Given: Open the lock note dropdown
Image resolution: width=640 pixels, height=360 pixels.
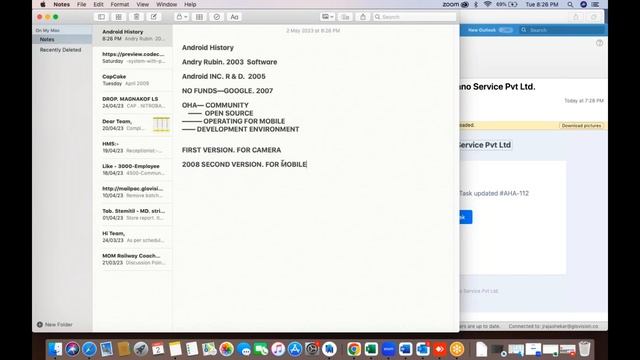Looking at the screenshot, I should pyautogui.click(x=182, y=17).
